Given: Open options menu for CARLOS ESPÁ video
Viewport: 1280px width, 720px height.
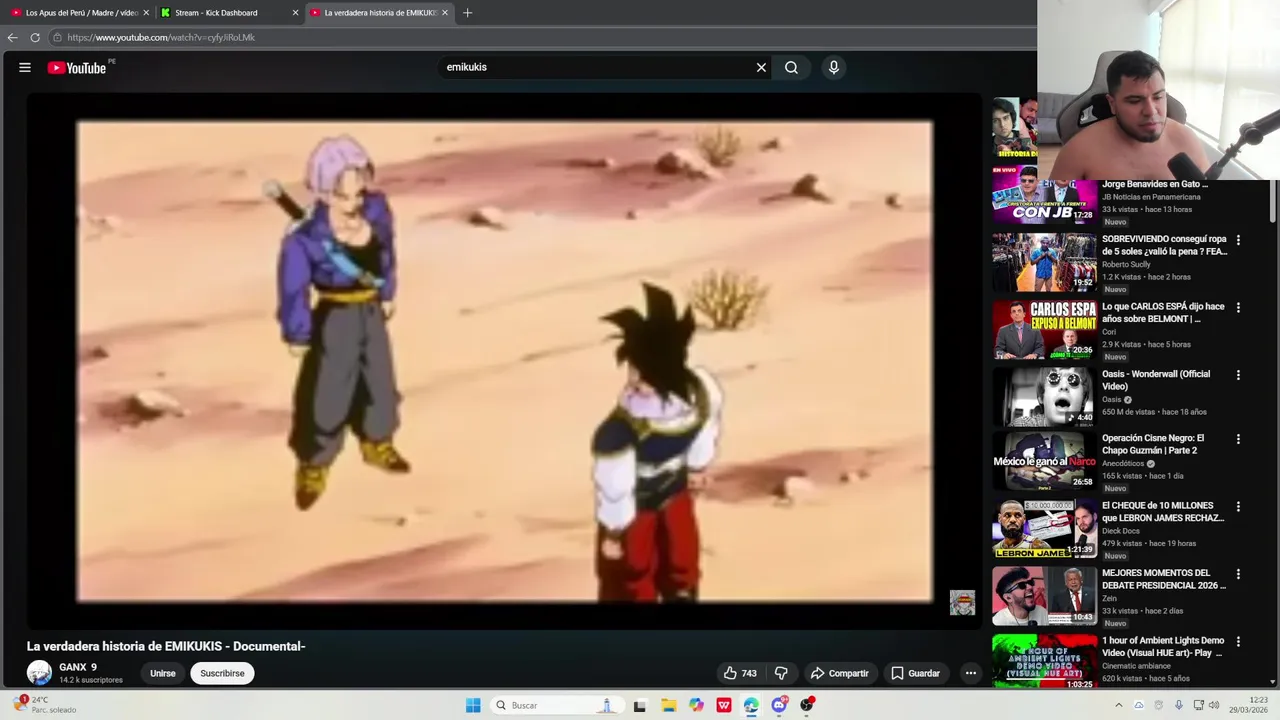Looking at the screenshot, I should (x=1238, y=308).
